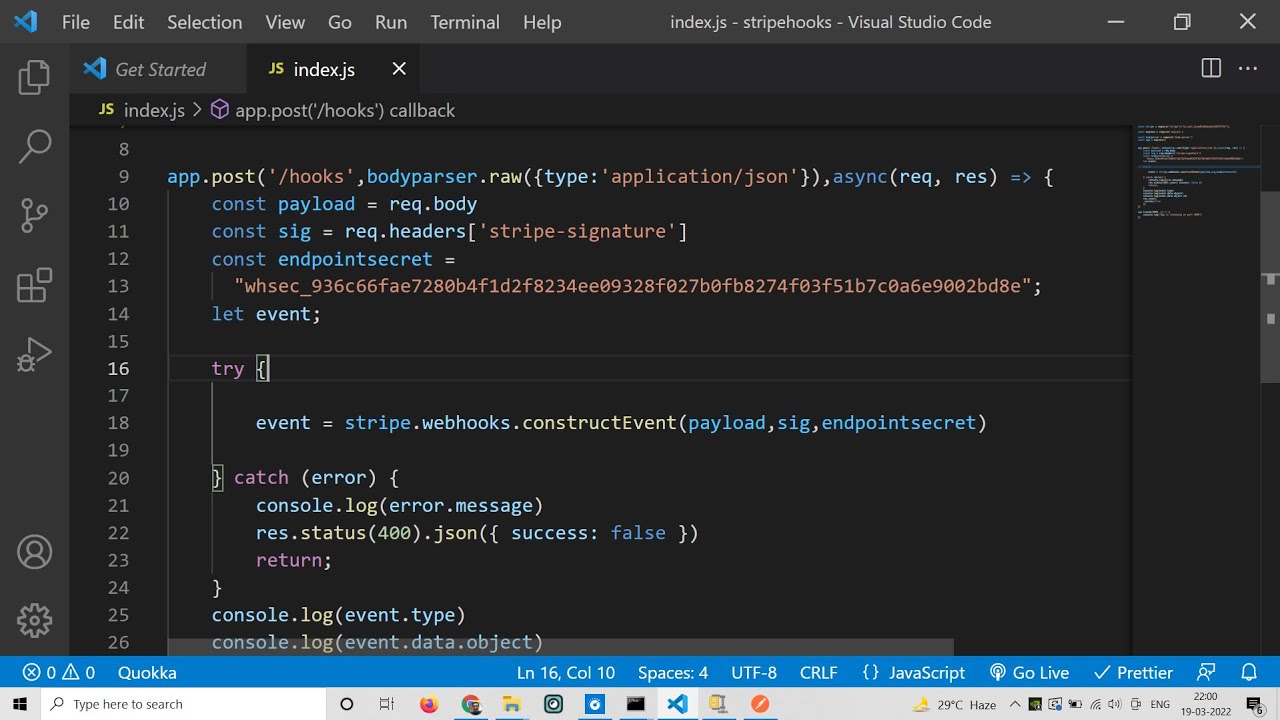Open the Search view in the activity bar
Viewport: 1280px width, 720px height.
tap(34, 146)
